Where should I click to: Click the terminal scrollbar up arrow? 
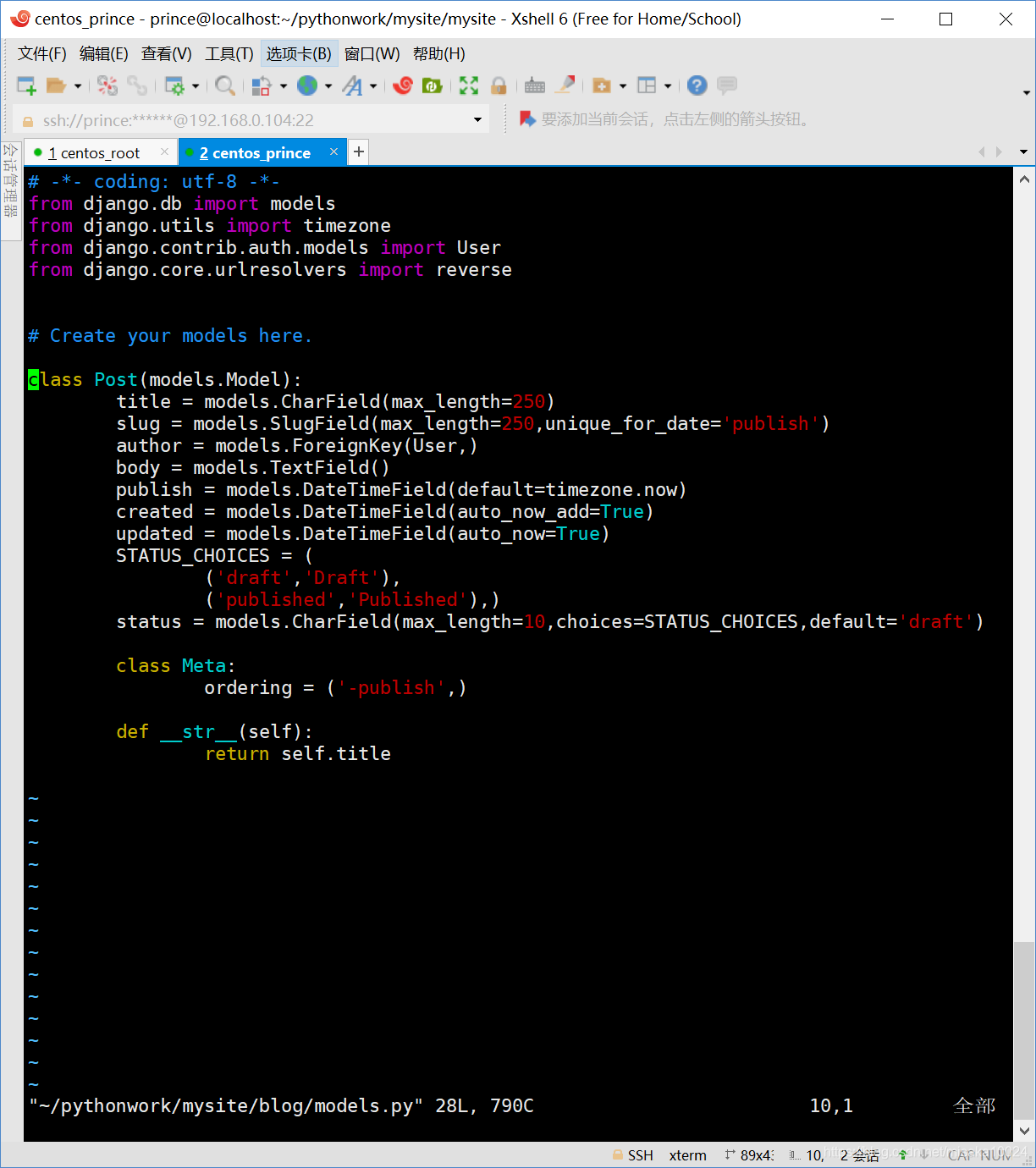click(1024, 179)
